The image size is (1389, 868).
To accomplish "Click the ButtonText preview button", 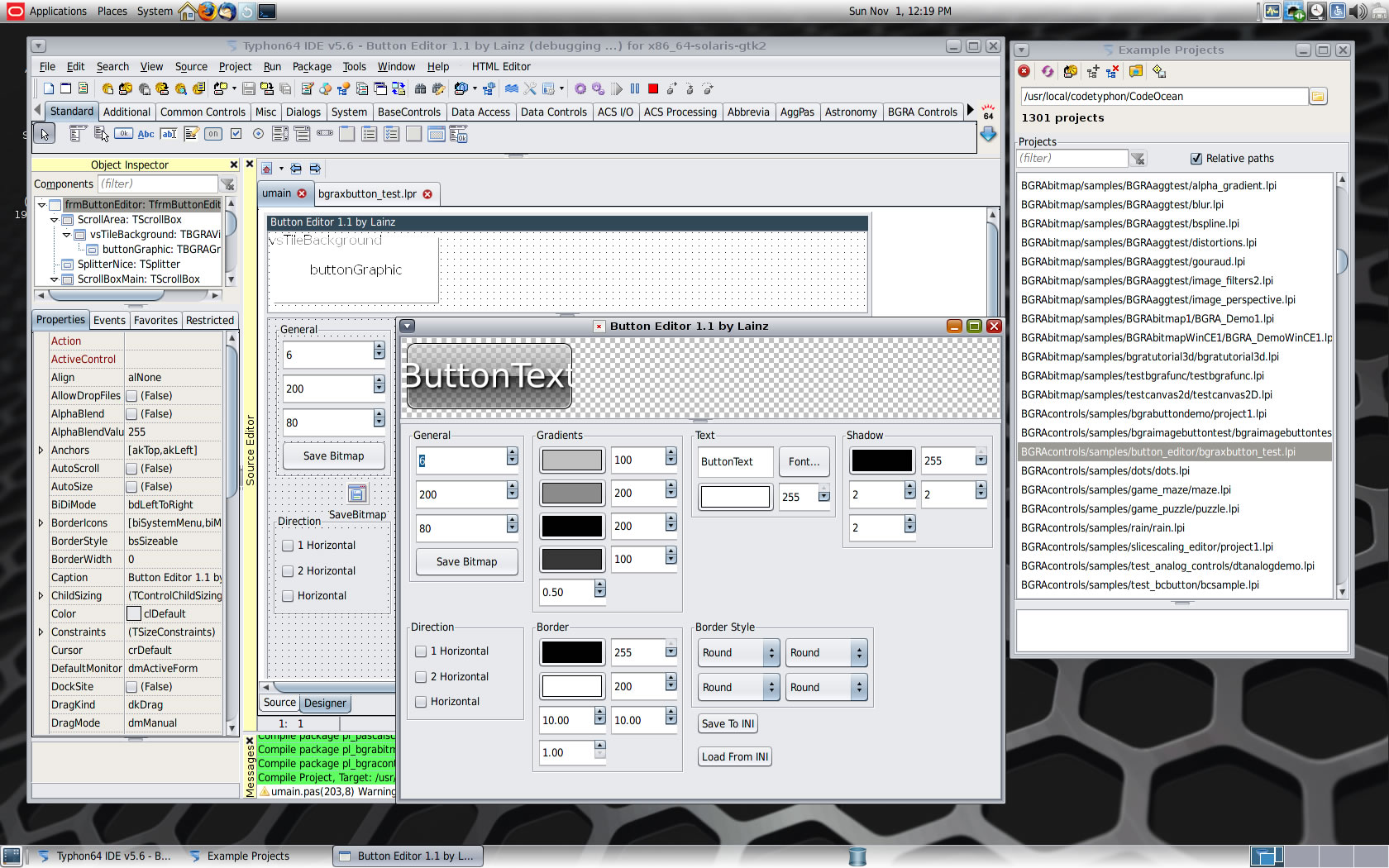I will [489, 376].
